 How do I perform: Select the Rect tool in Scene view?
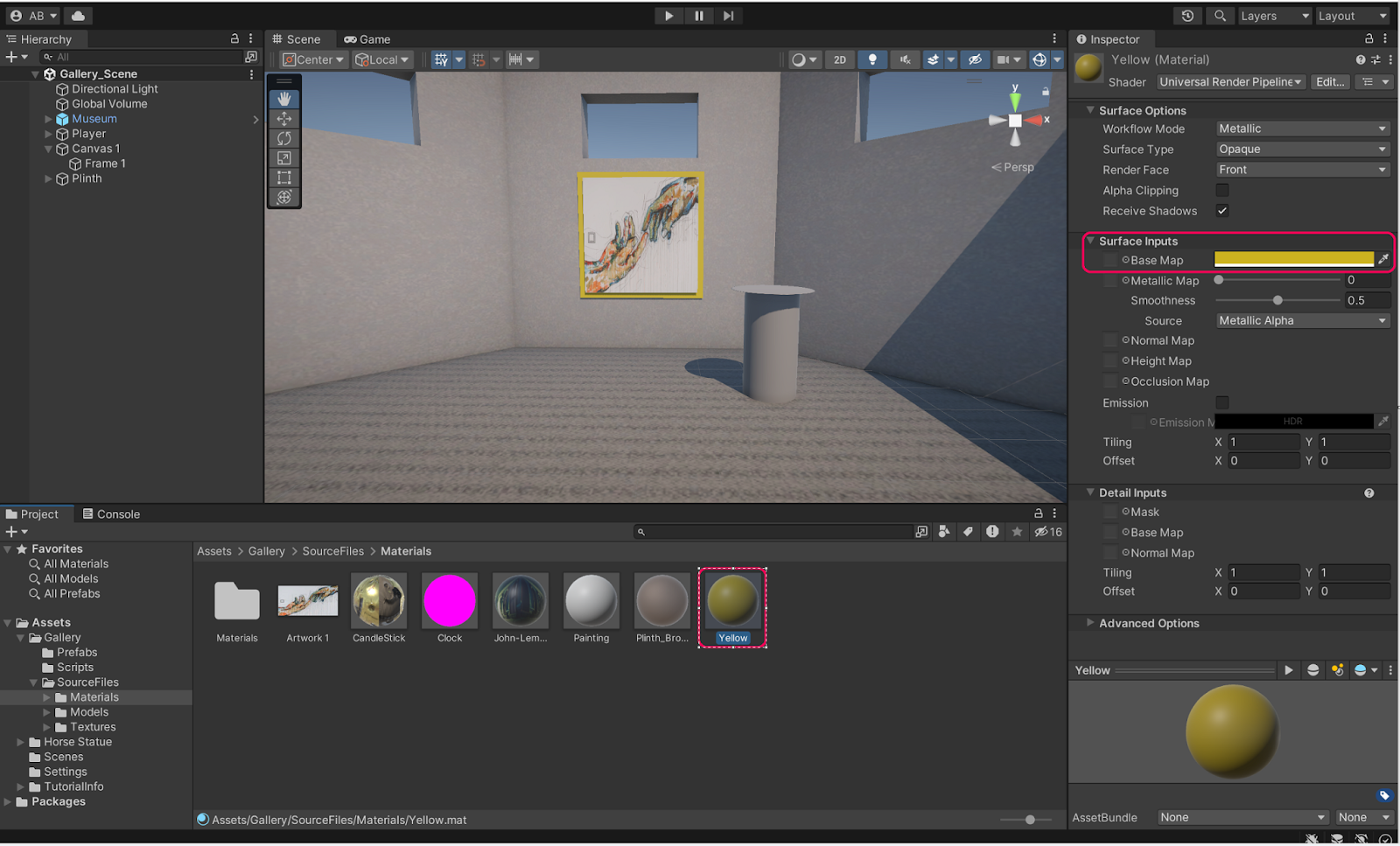tap(283, 178)
